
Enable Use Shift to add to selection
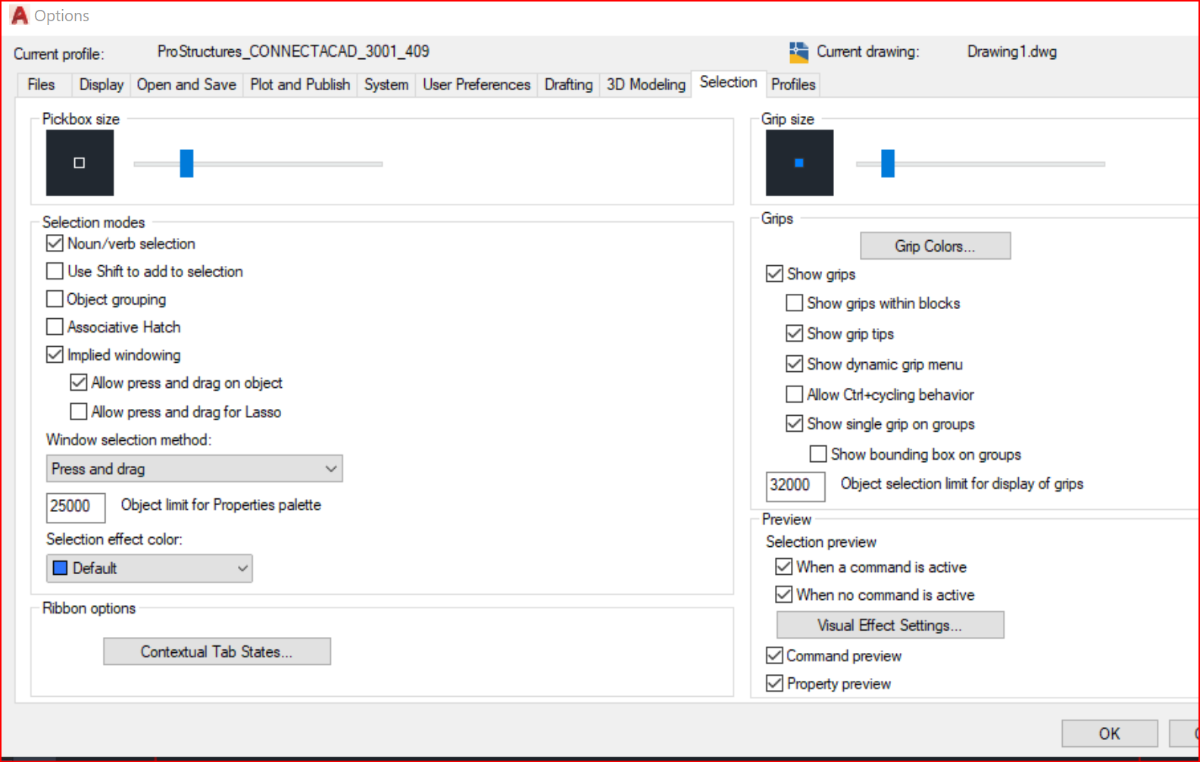[55, 271]
